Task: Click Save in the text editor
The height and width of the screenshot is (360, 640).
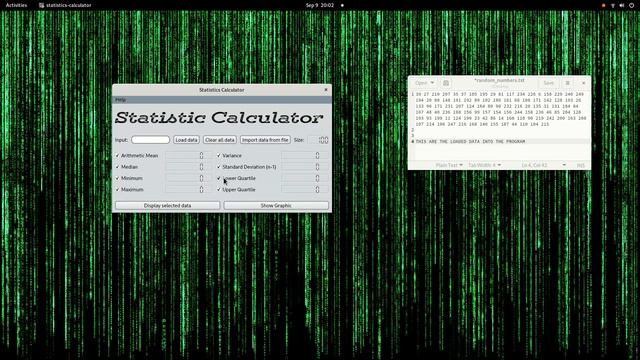Action: point(549,83)
